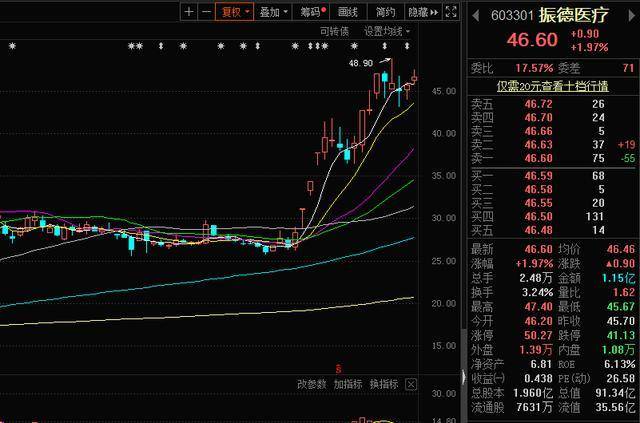Viewport: 640px width, 423px height.
Task: Select the 画线 drawing tools item
Action: pos(348,12)
